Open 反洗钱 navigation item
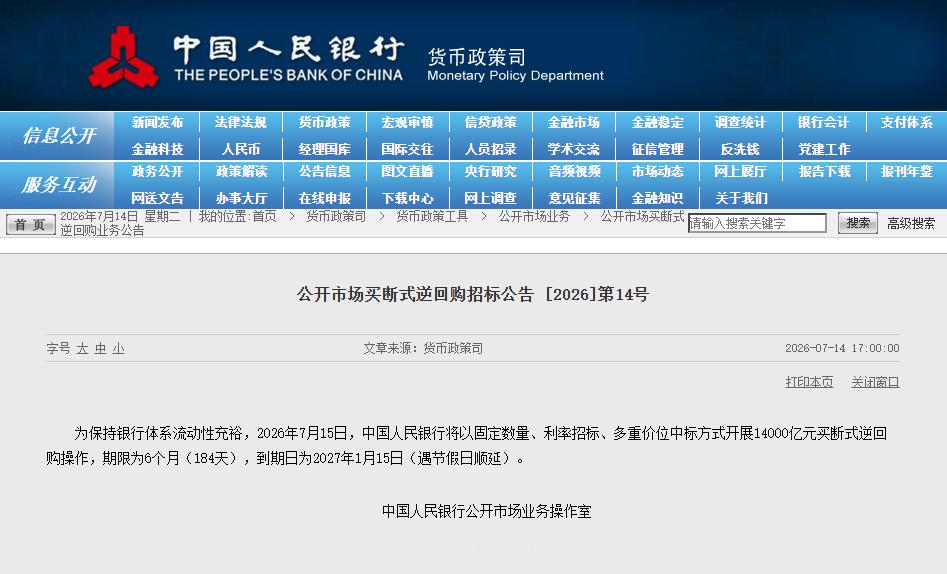The image size is (947, 574). (740, 149)
